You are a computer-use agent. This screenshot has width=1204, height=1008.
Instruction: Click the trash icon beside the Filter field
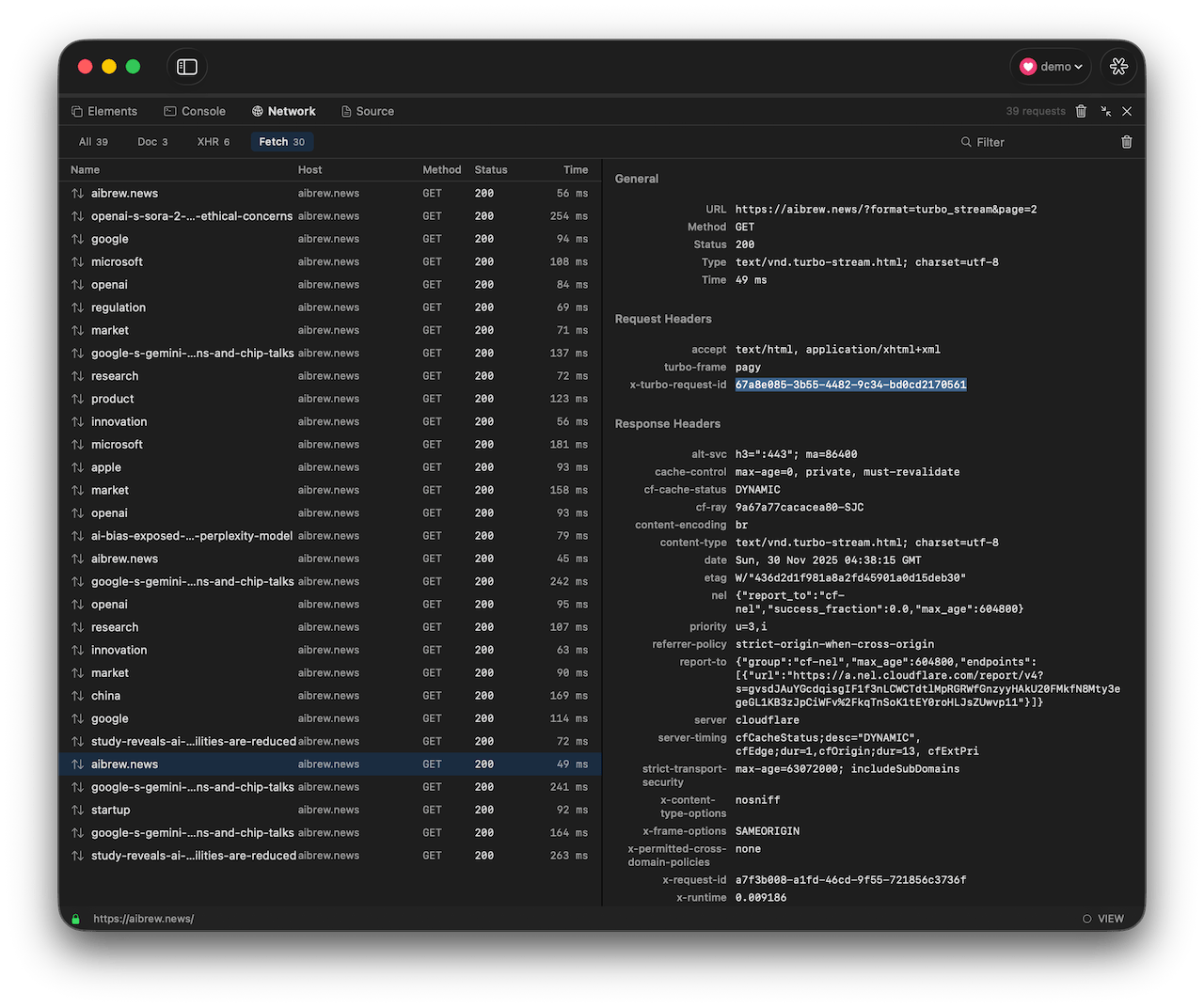pyautogui.click(x=1126, y=142)
